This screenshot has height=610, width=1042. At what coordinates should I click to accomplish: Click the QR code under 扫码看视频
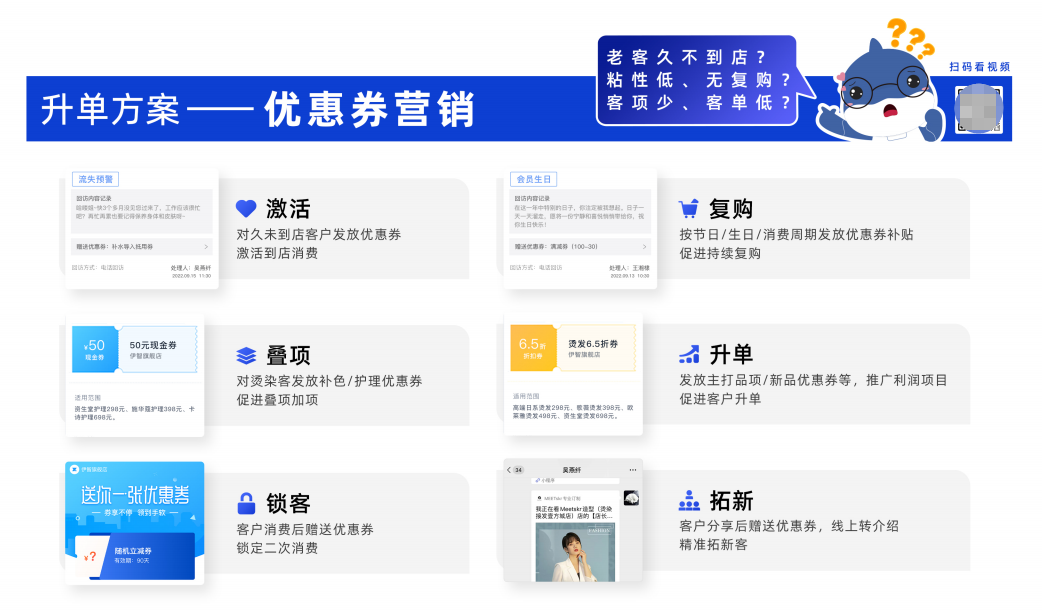tap(978, 106)
